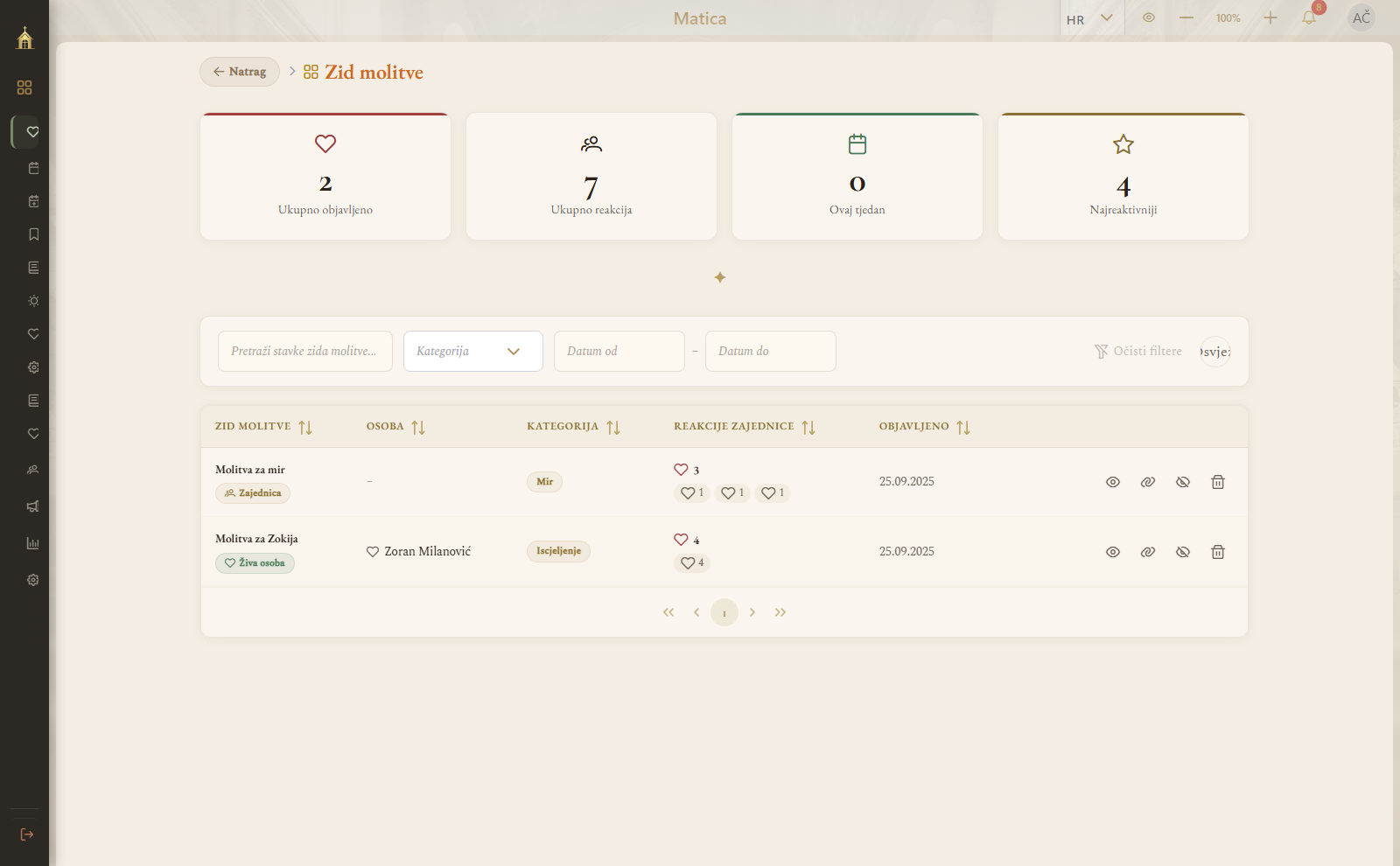Clear filters with Očisti filtere

tap(1138, 351)
